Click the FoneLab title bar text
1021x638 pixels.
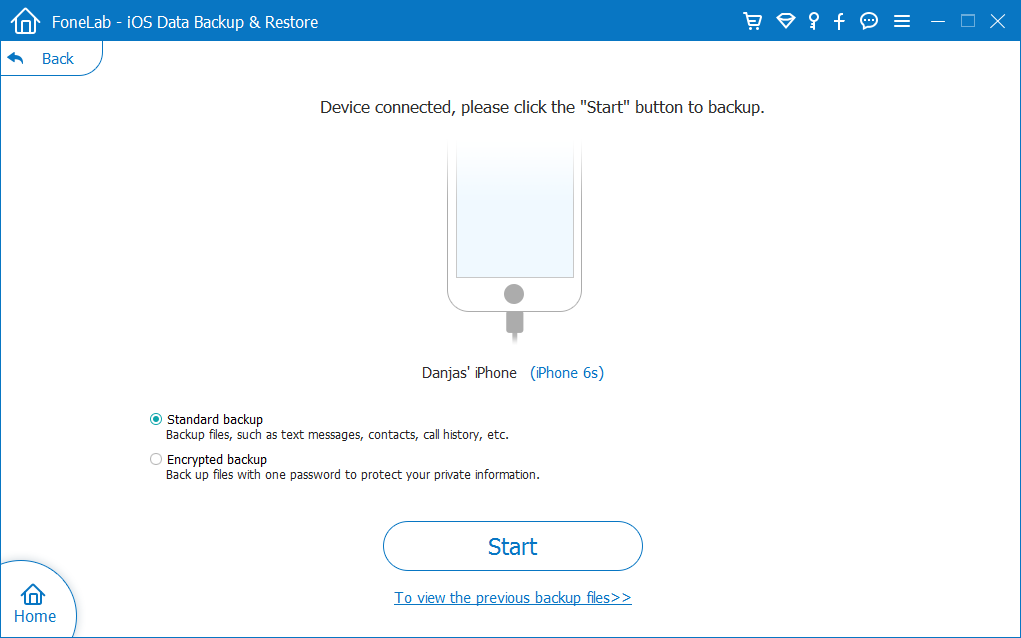tap(185, 21)
